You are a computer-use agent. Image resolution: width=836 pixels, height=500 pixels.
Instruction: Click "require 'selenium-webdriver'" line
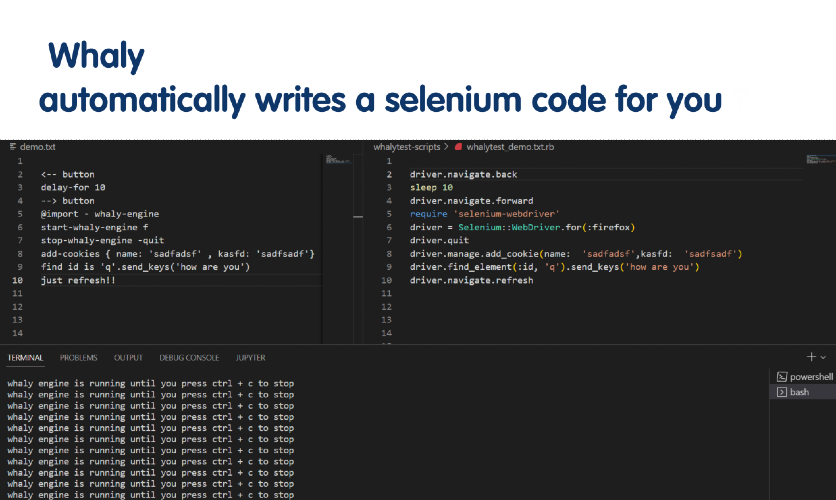(x=485, y=214)
